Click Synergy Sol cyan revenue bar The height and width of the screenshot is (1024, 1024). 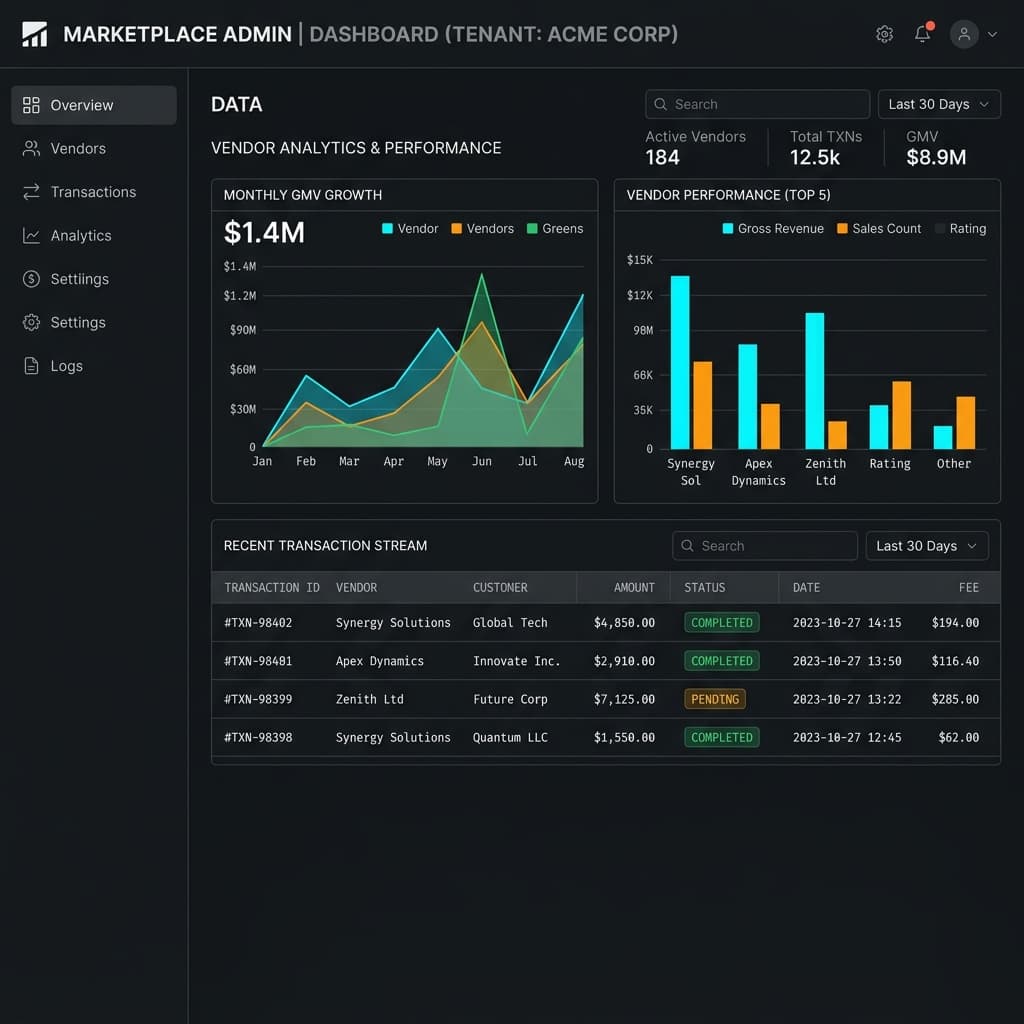680,362
